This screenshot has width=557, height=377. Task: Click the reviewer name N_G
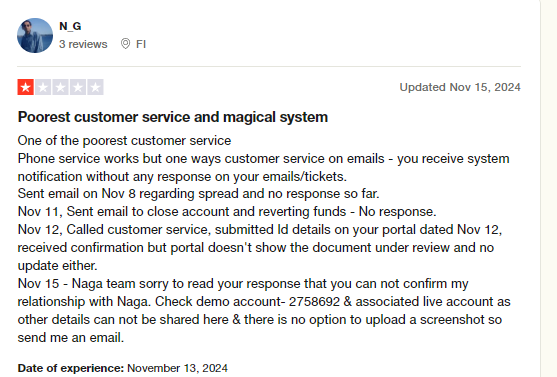70,26
